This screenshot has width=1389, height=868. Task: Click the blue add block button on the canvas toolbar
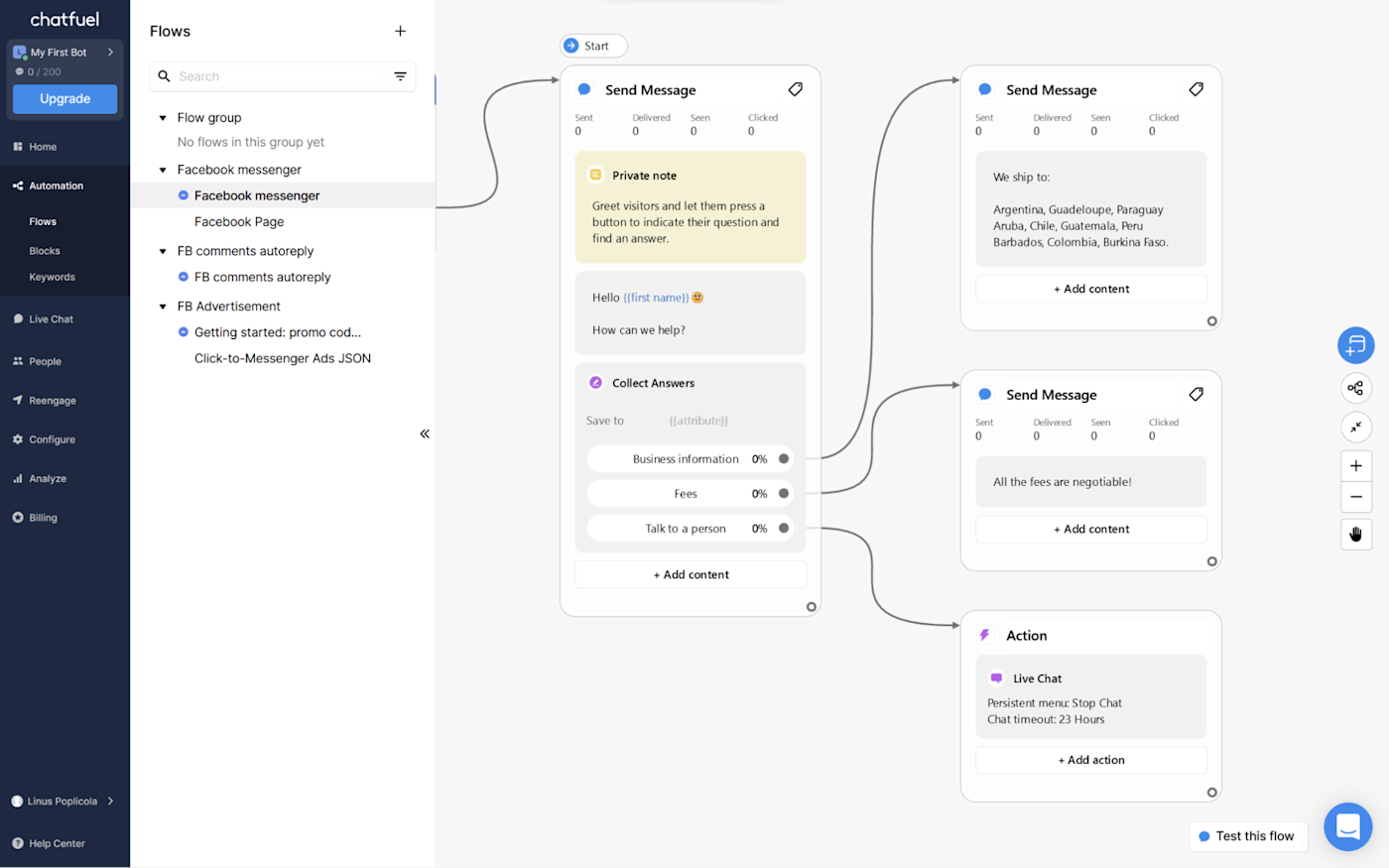(1356, 345)
